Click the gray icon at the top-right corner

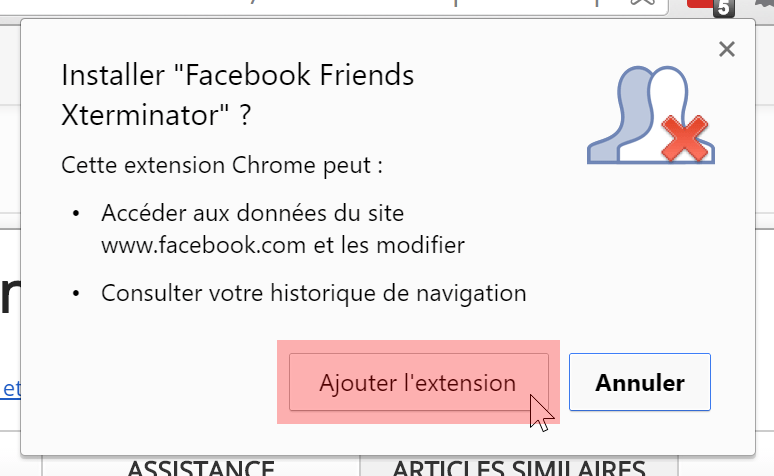pyautogui.click(x=764, y=3)
